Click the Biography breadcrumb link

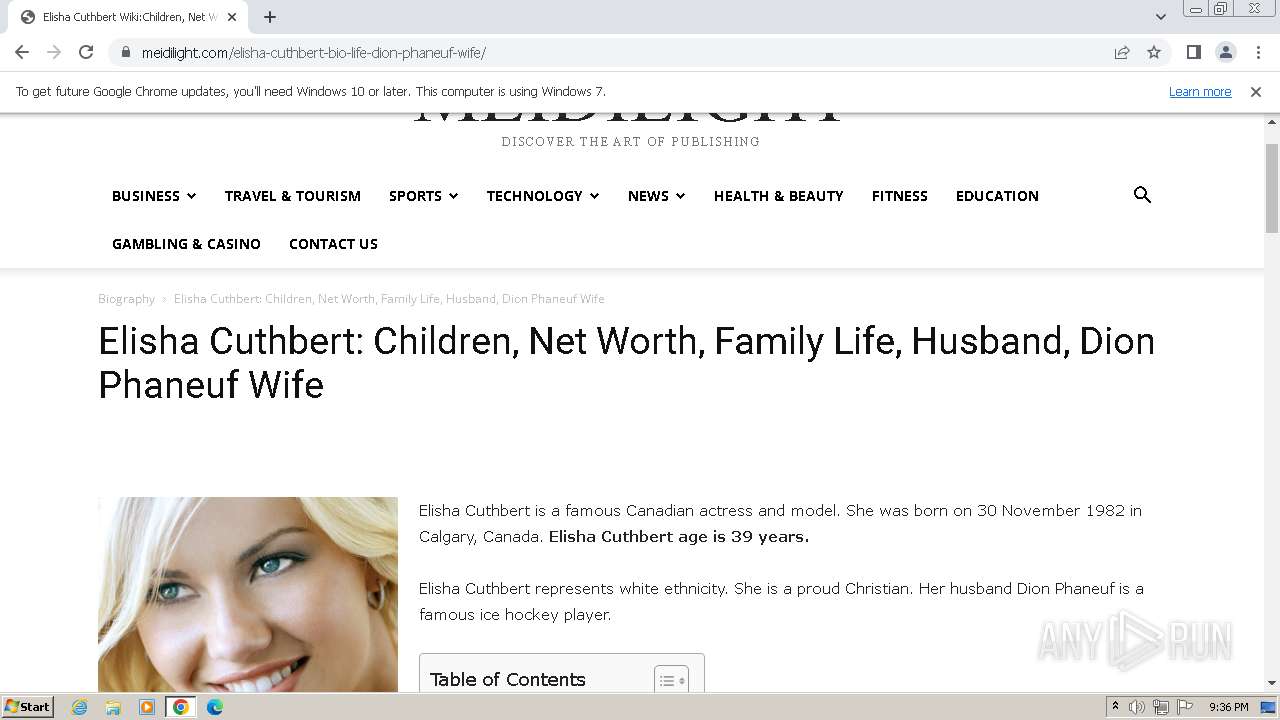[x=126, y=299]
